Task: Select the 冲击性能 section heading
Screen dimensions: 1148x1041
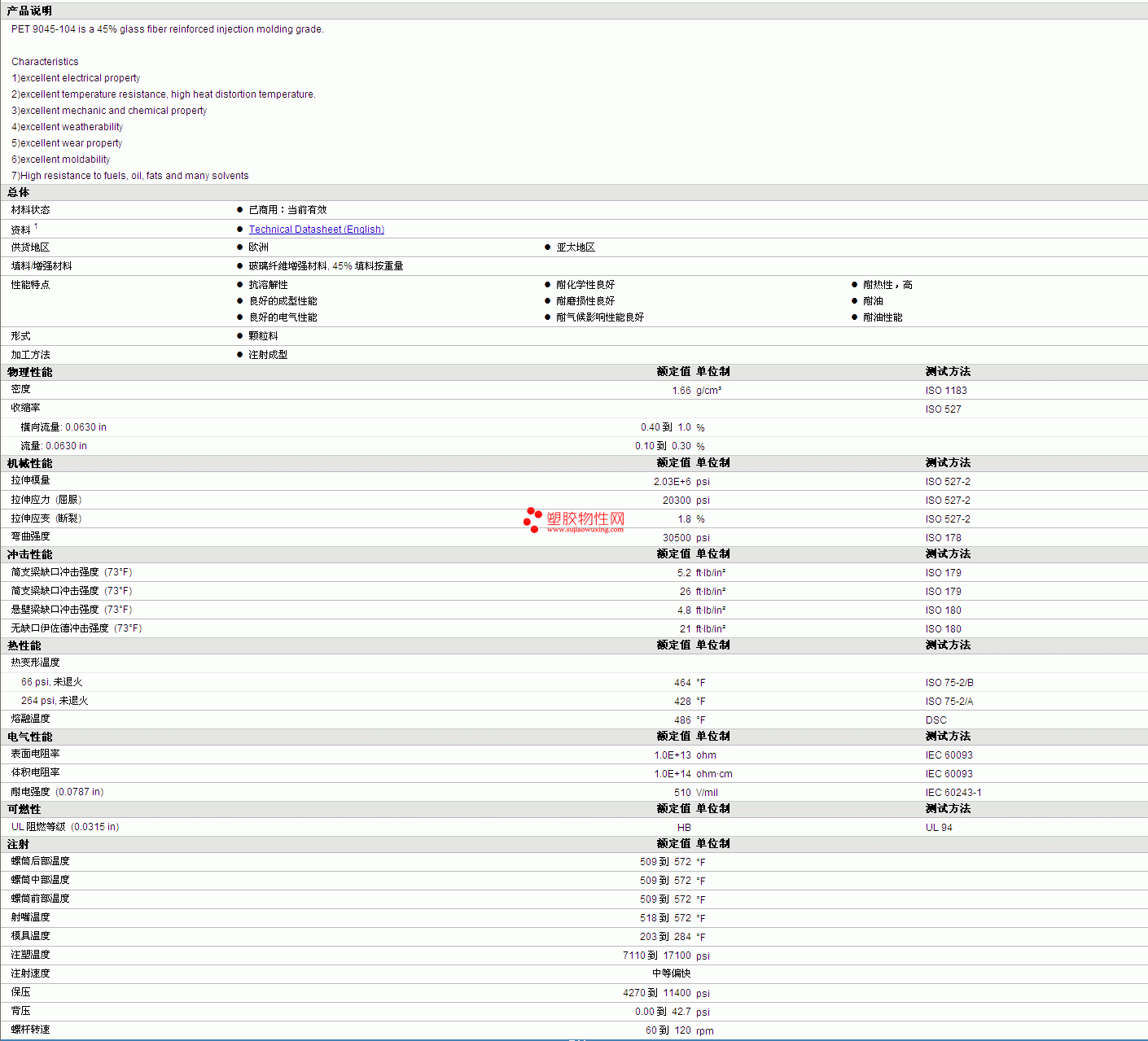Action: pyautogui.click(x=30, y=554)
